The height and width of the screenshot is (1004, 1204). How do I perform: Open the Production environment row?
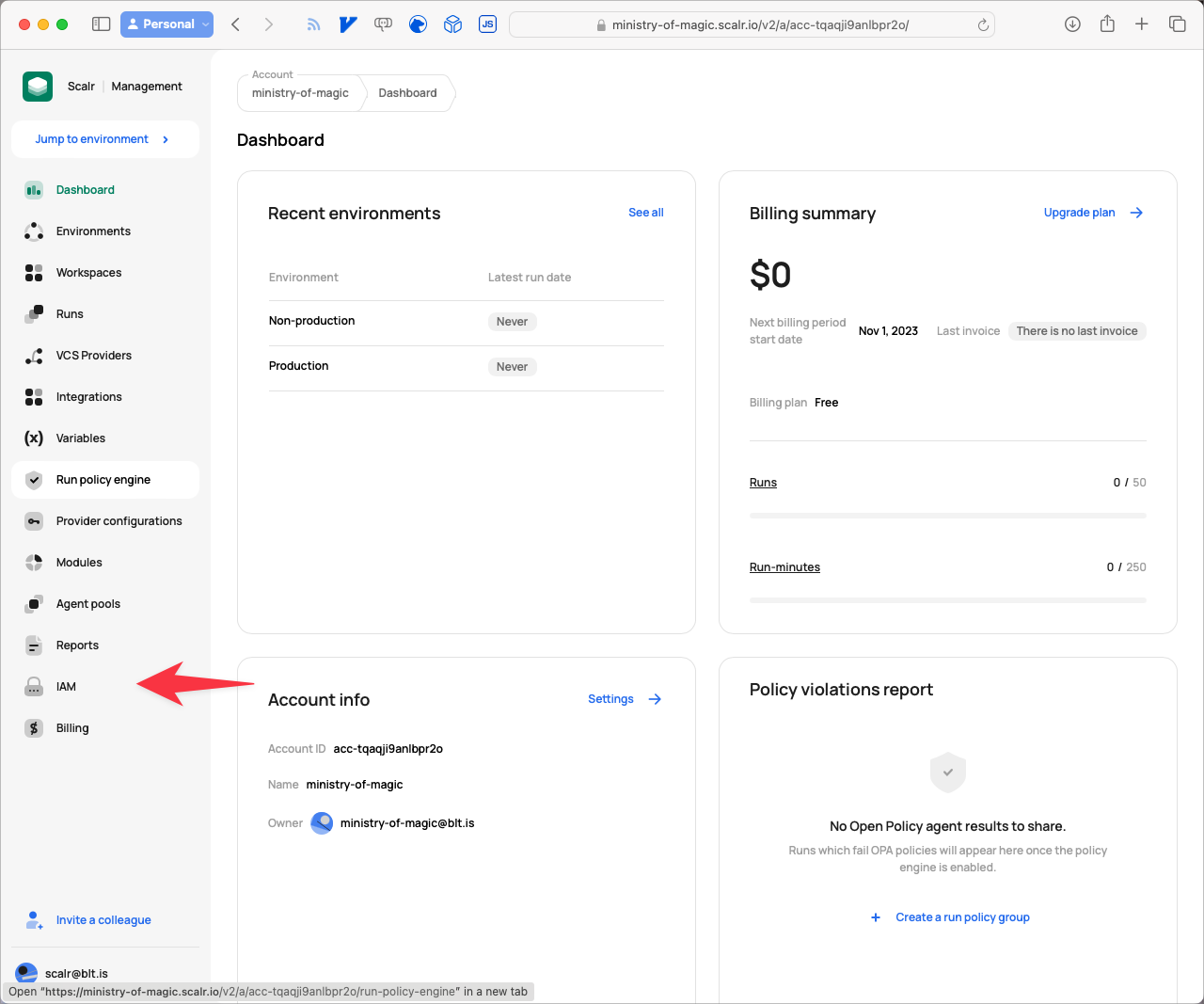click(x=467, y=367)
